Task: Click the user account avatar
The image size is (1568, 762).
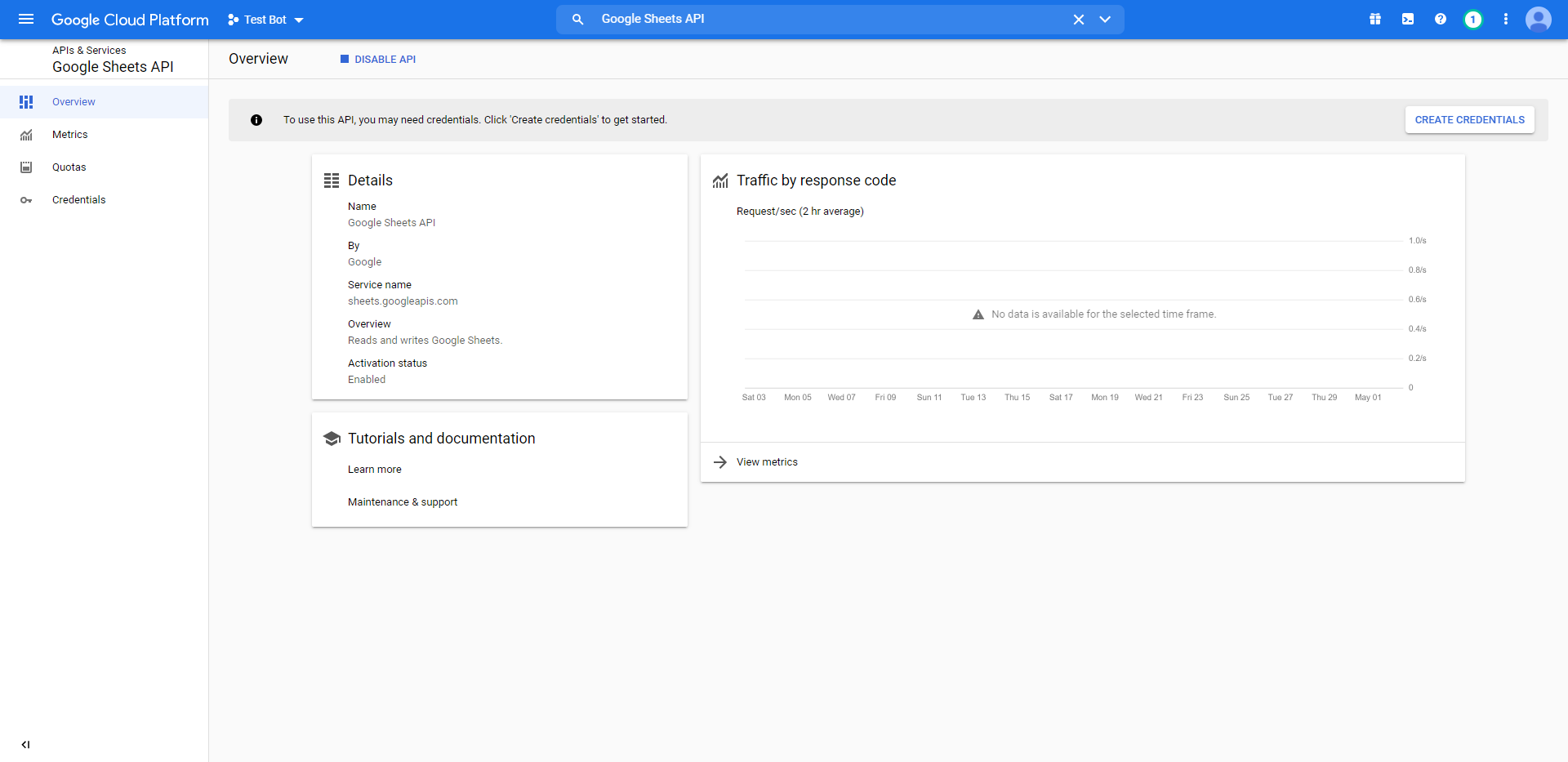Action: pos(1538,19)
